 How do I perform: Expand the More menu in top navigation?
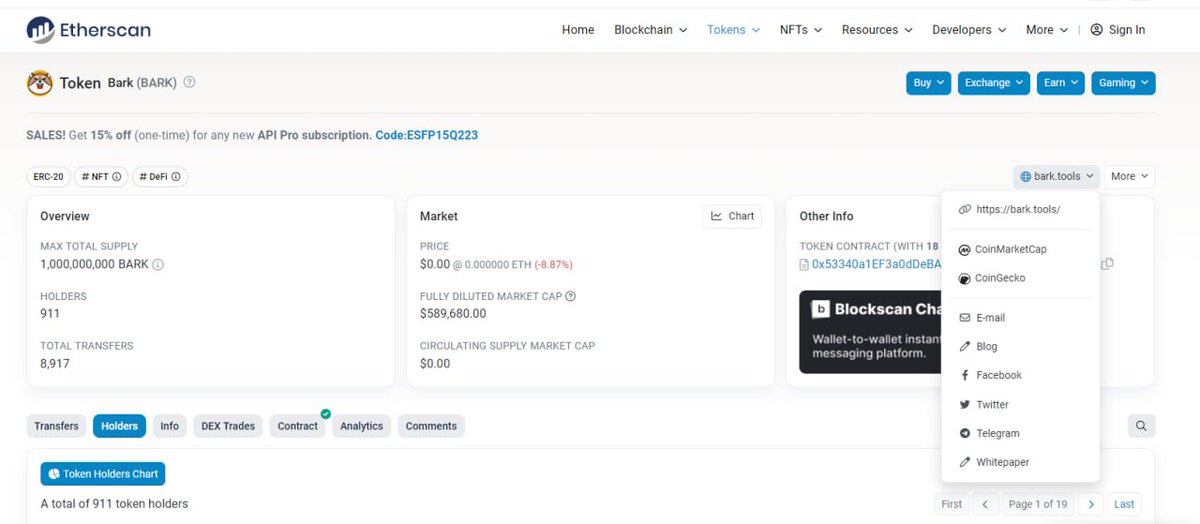click(1047, 30)
